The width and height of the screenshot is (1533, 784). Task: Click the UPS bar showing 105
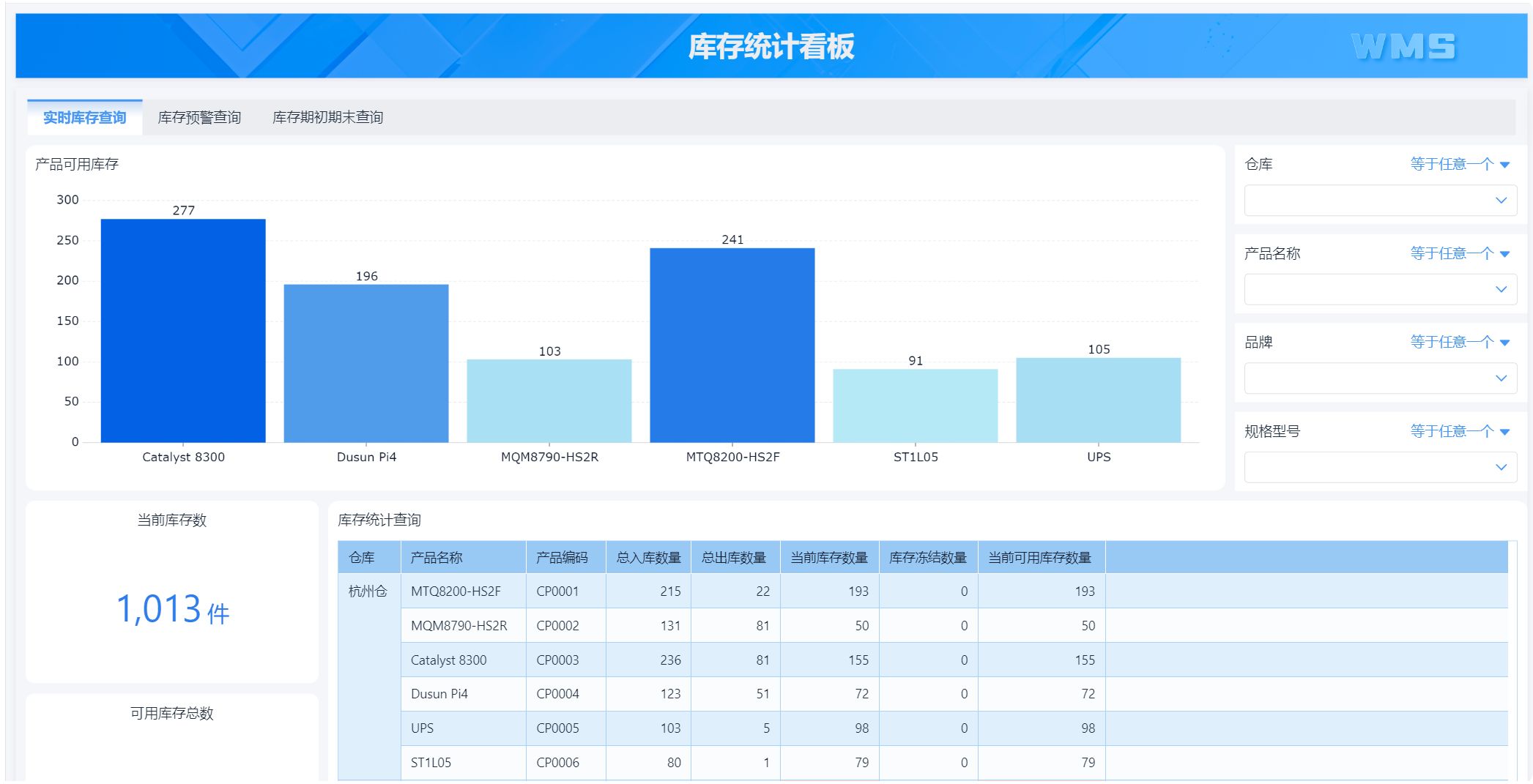[1099, 400]
